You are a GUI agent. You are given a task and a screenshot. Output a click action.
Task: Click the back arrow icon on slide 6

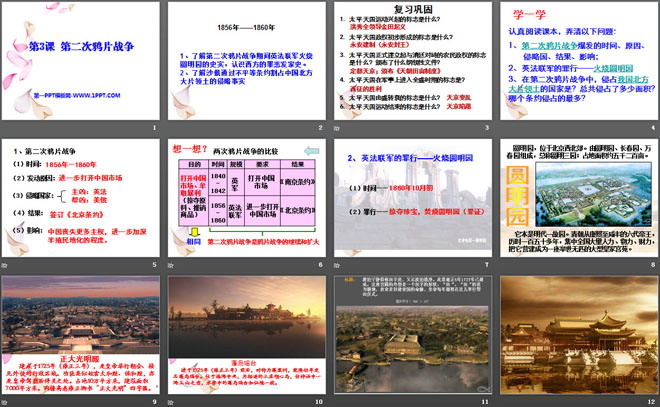pos(311,151)
